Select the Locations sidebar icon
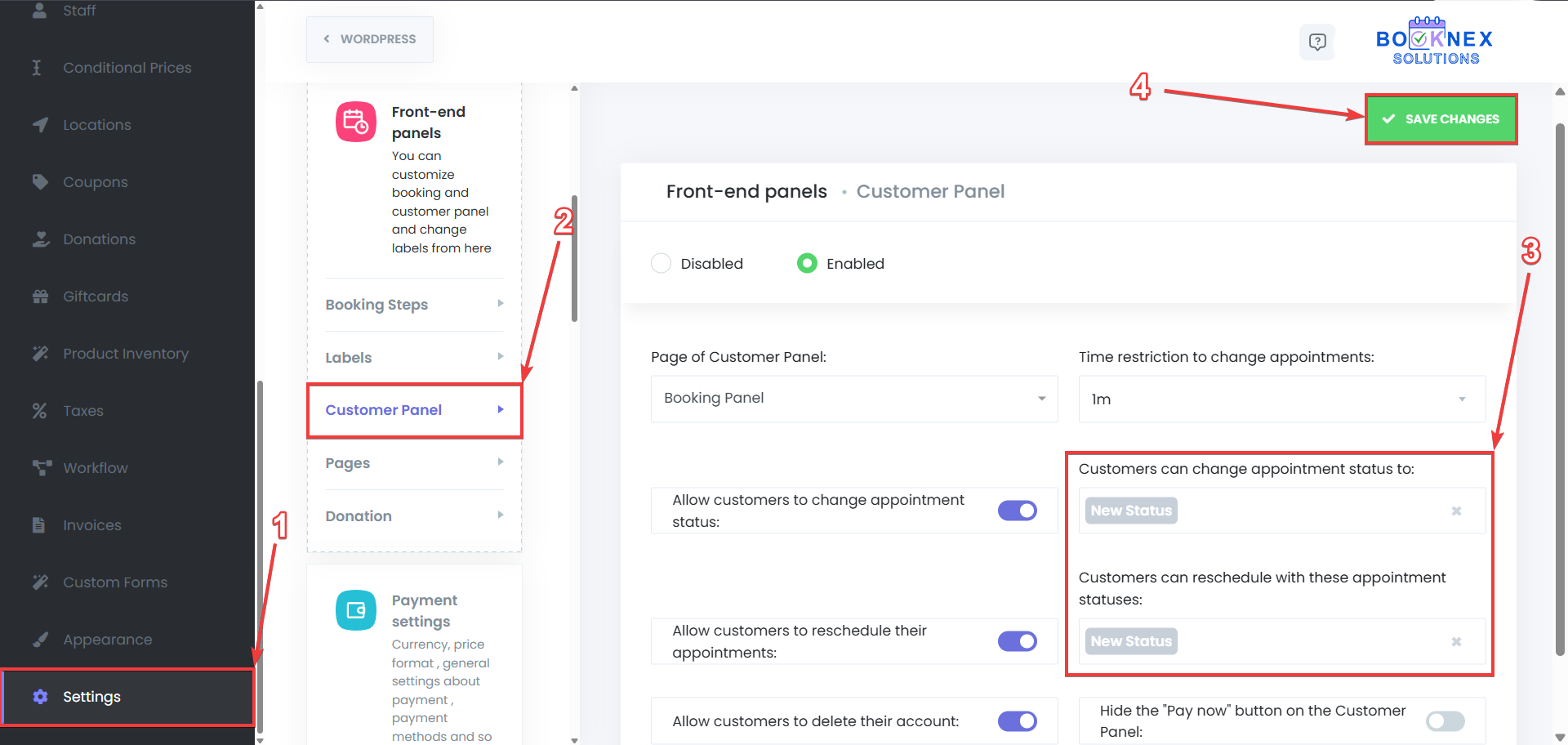This screenshot has width=1568, height=745. tap(41, 124)
